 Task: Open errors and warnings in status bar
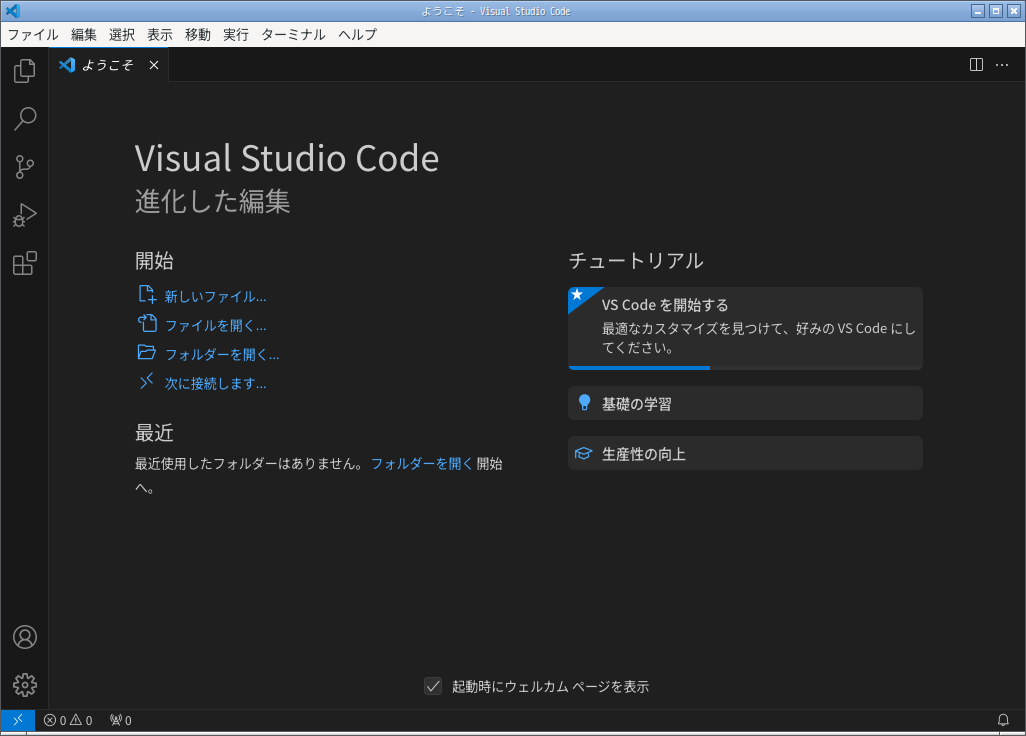coord(68,720)
